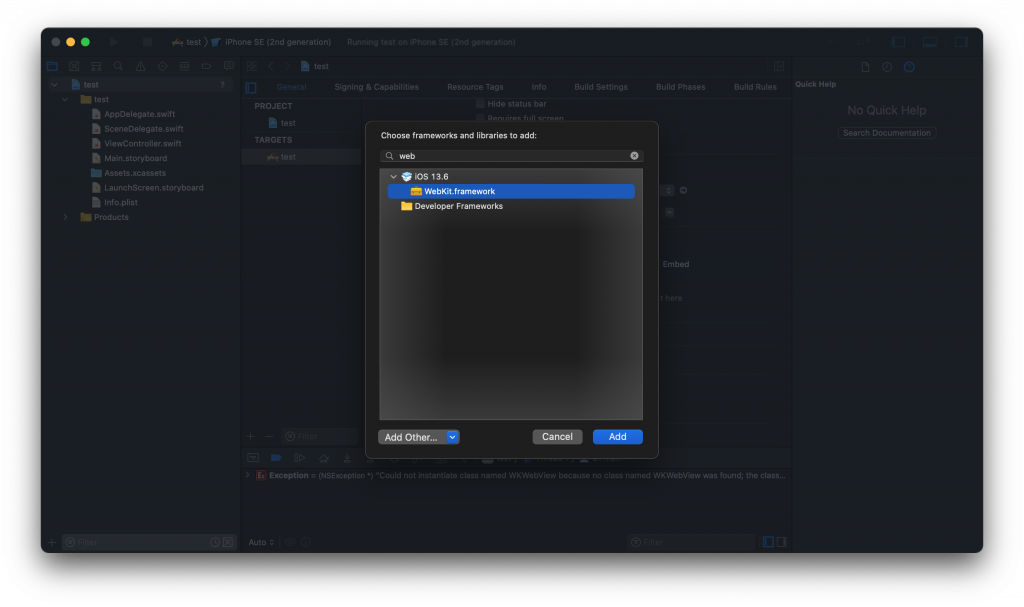Switch to the Build Rules tab
The image size is (1024, 607).
(755, 87)
